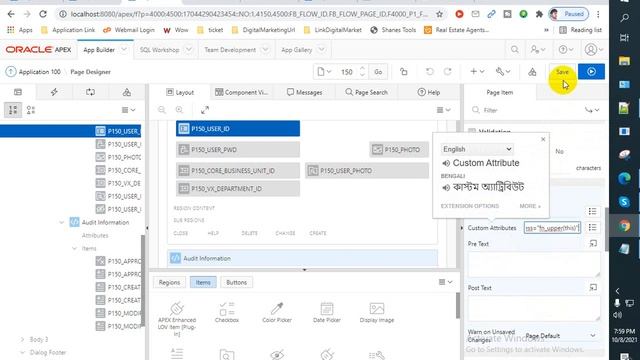The image size is (640, 360).
Task: Click the Go button
Action: pyautogui.click(x=378, y=72)
